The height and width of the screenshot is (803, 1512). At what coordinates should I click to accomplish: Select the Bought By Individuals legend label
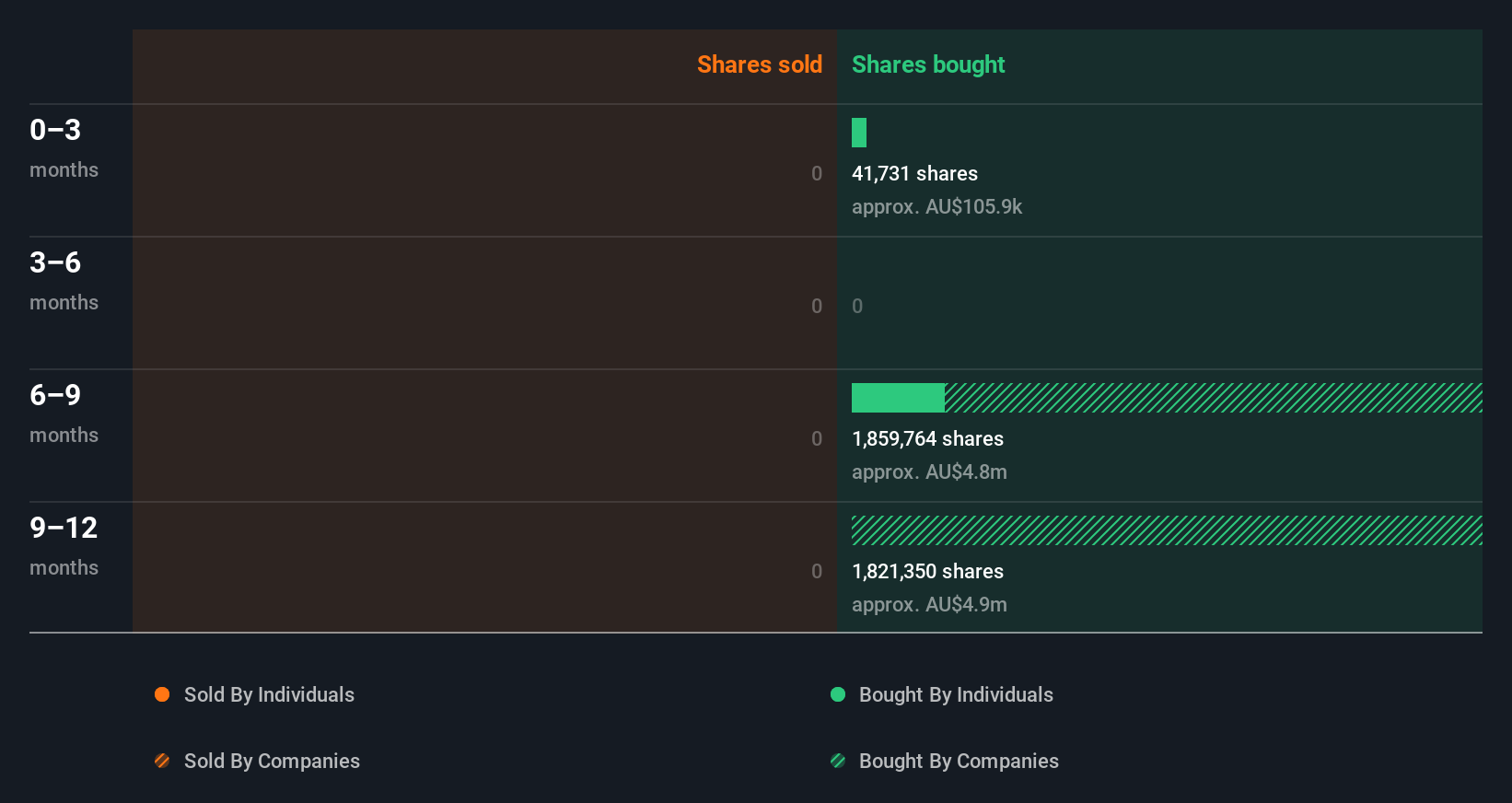(x=956, y=694)
